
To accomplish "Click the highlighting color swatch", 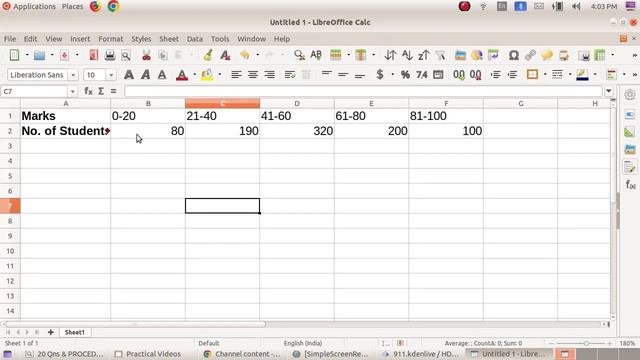I will pos(207,75).
